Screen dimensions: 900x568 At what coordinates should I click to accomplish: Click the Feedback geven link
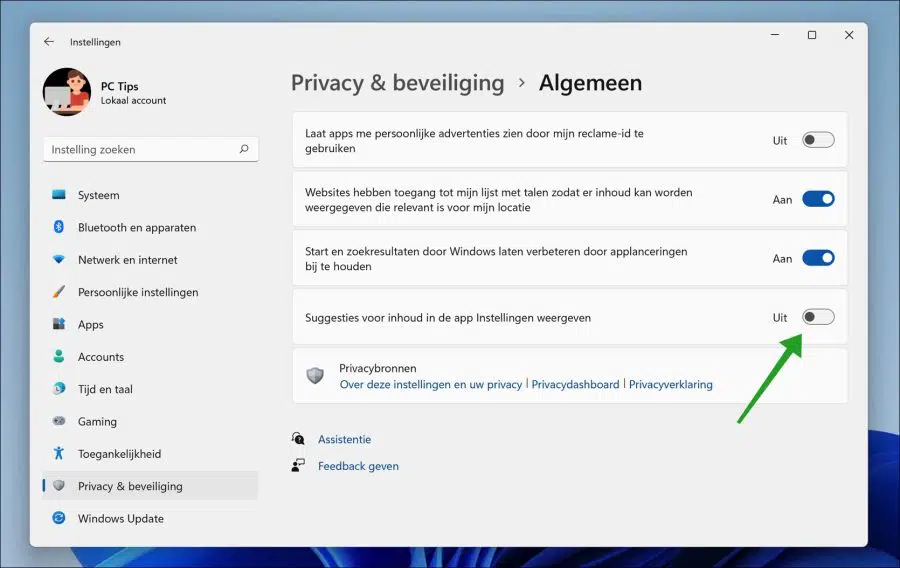pyautogui.click(x=358, y=466)
